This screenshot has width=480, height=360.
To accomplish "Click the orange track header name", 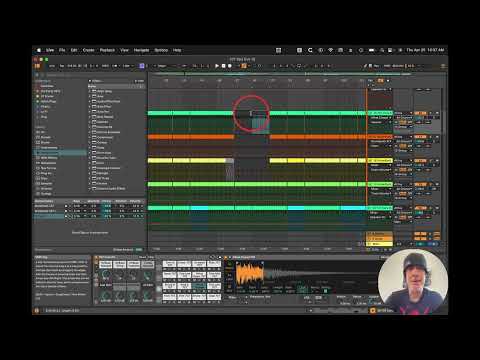I will point(380,137).
